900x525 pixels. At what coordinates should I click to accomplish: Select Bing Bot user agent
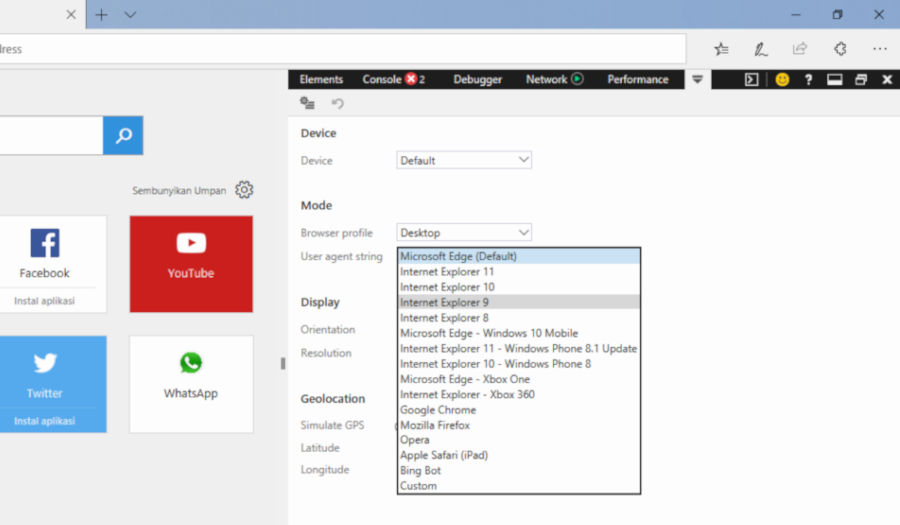[x=519, y=470]
